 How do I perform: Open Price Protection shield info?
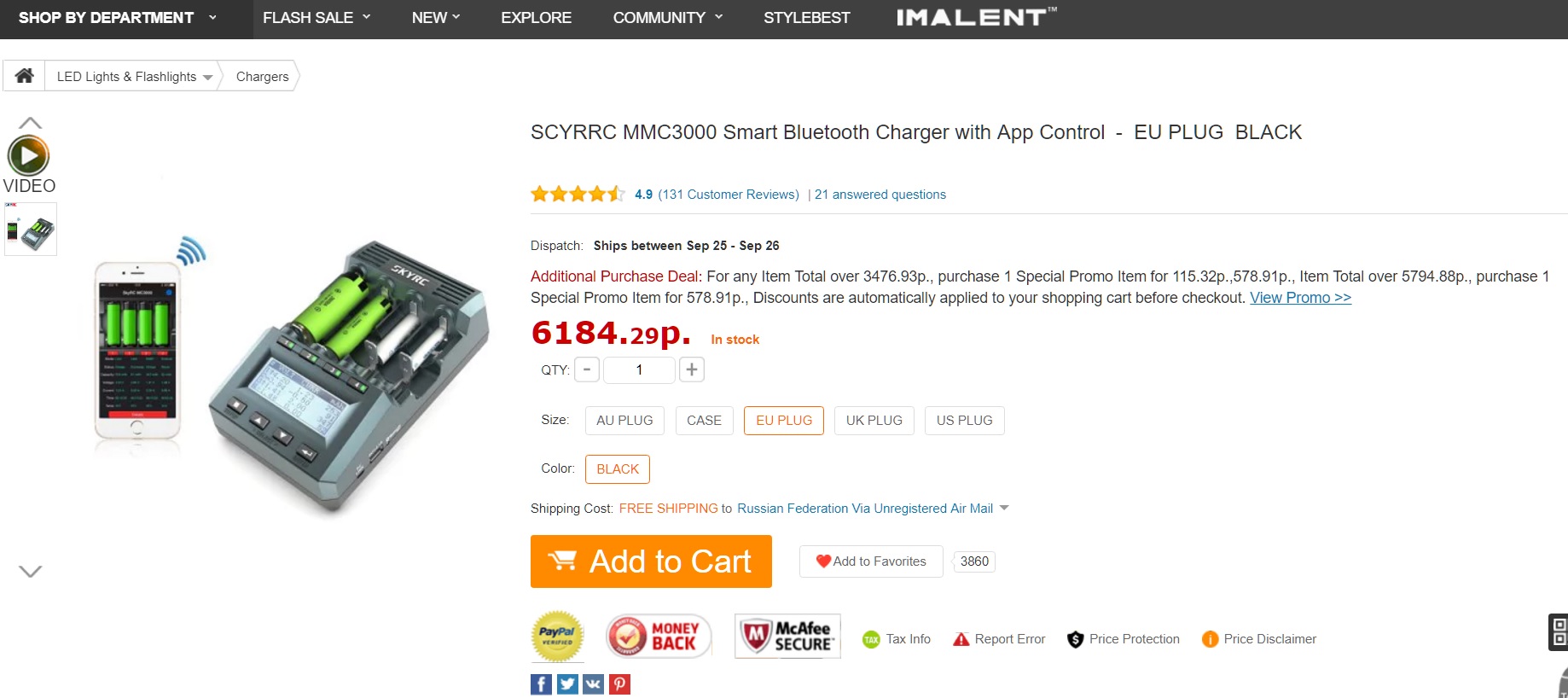pos(1076,639)
